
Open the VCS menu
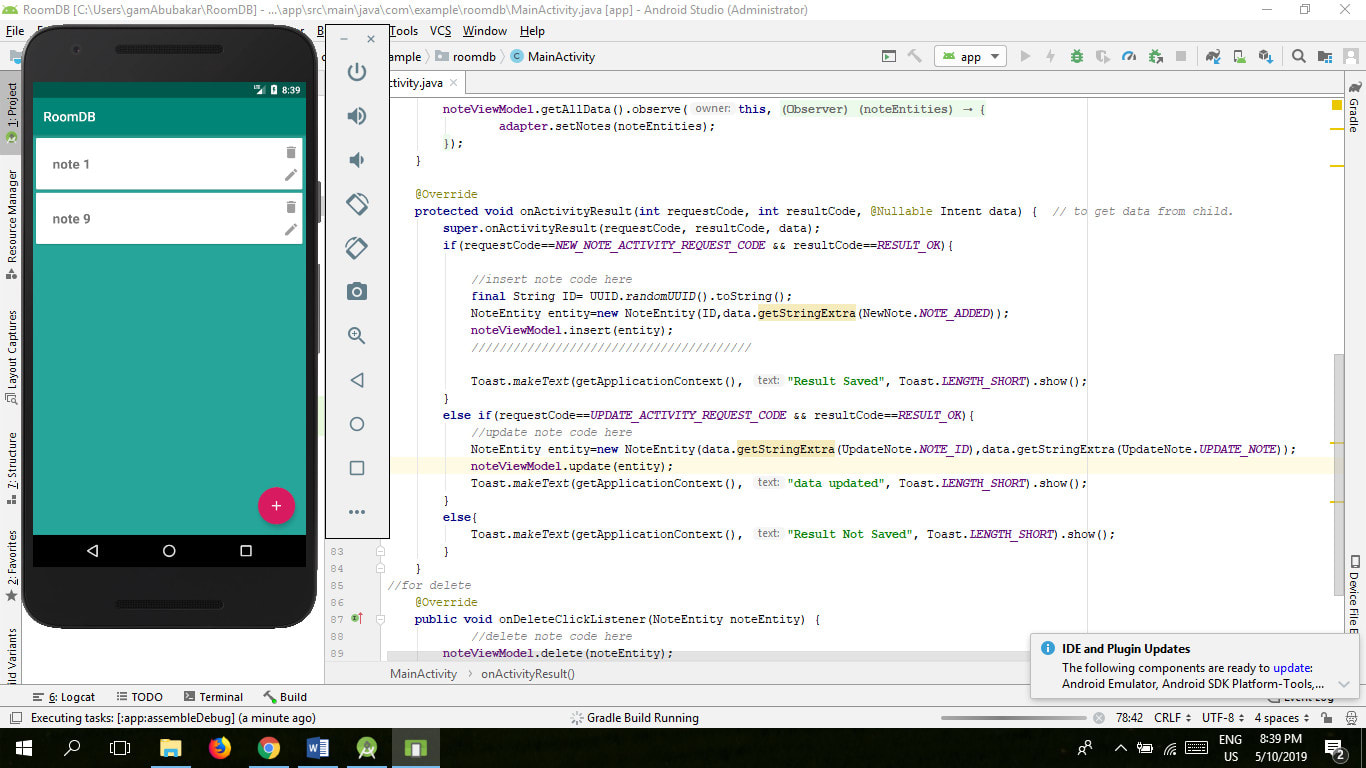[x=441, y=31]
